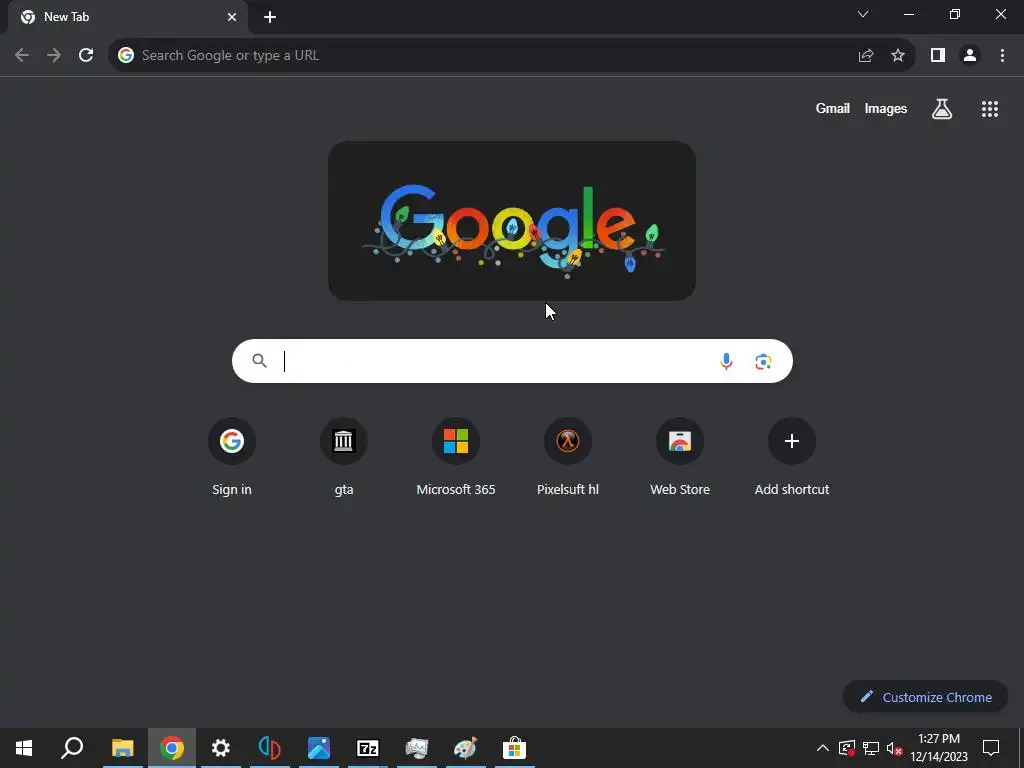Image resolution: width=1024 pixels, height=768 pixels.
Task: Open the Web Store shortcut tile
Action: click(x=680, y=458)
